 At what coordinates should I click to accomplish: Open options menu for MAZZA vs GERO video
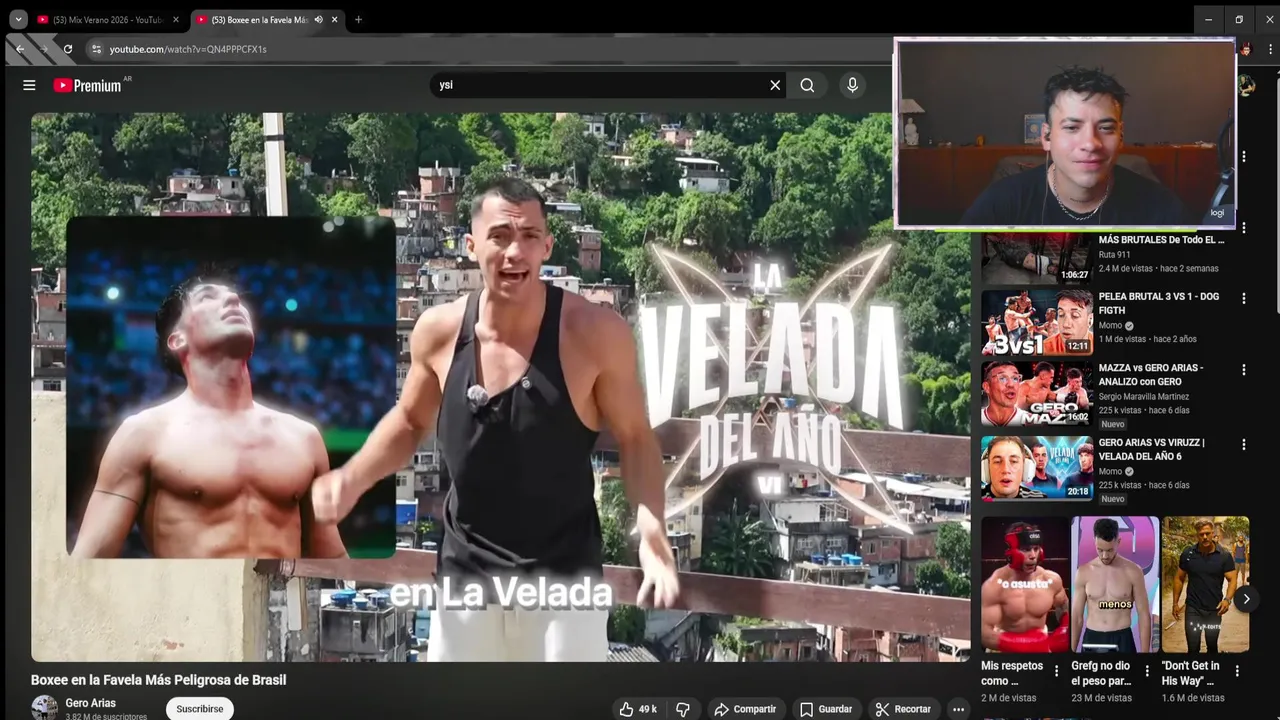point(1244,369)
